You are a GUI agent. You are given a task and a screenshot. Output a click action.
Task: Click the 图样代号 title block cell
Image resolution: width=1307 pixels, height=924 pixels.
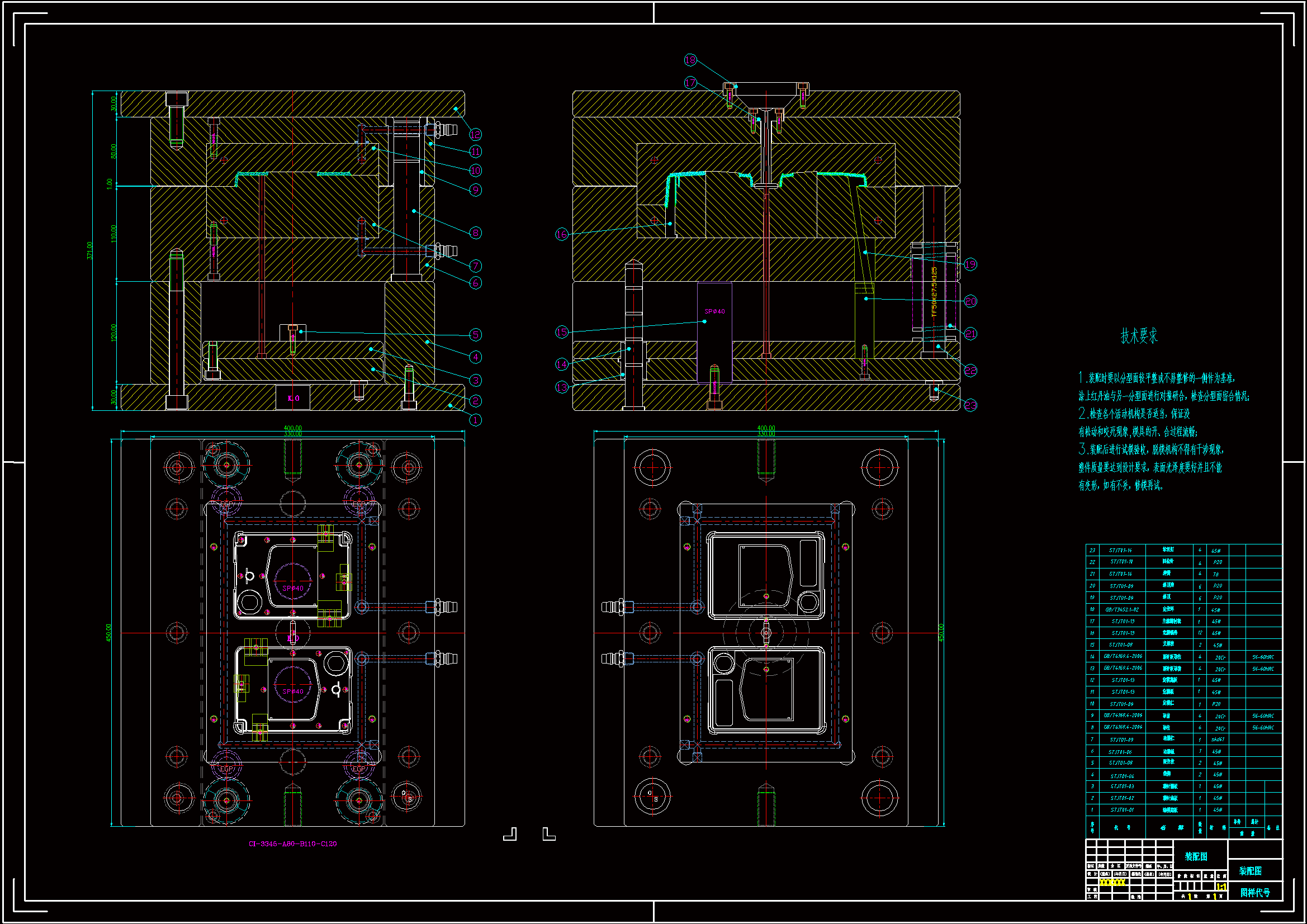1254,892
